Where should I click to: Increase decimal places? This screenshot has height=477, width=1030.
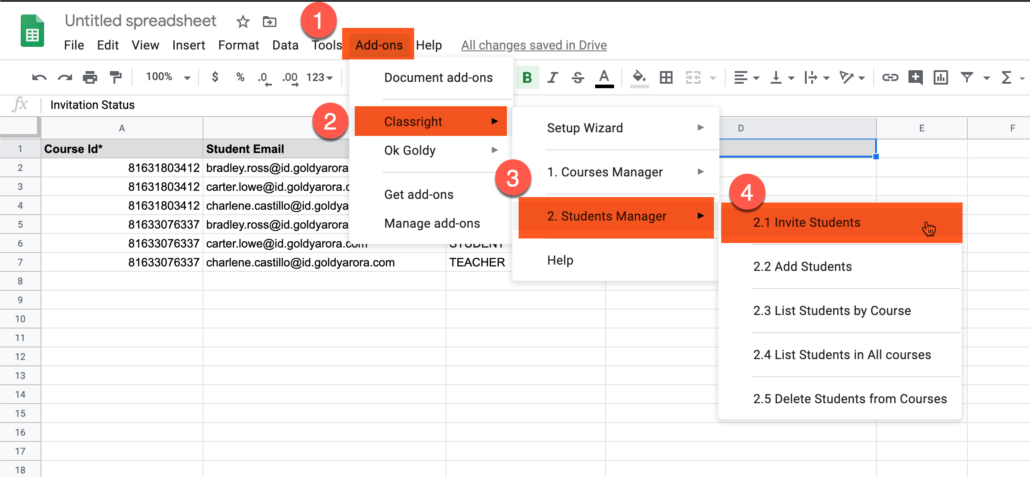[x=290, y=79]
